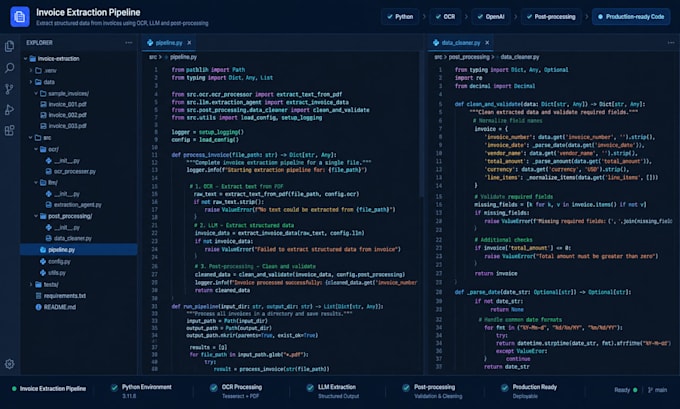Image resolution: width=680 pixels, height=409 pixels.
Task: Collapse the invoice-extraction root folder
Action: [x=26, y=59]
